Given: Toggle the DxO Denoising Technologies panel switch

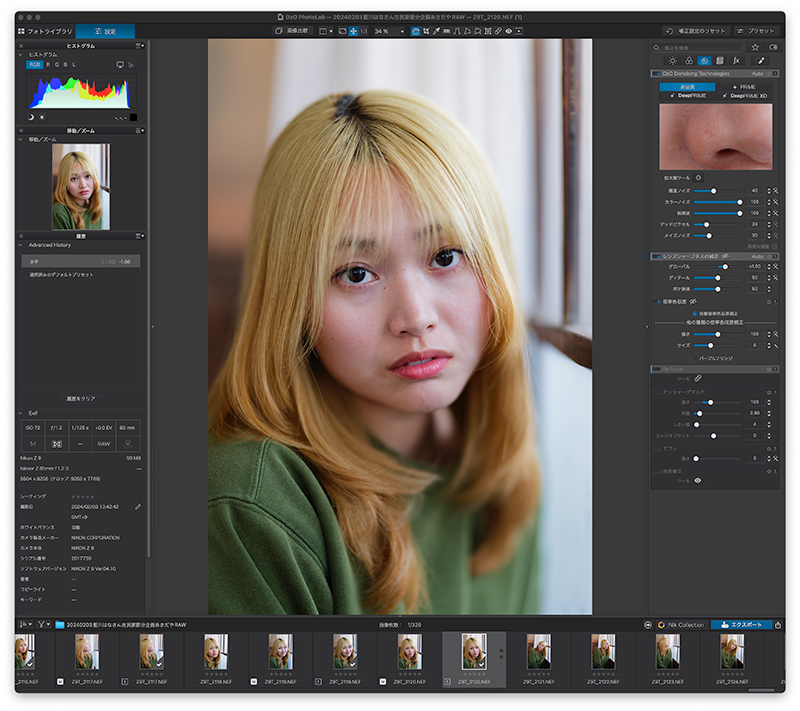Looking at the screenshot, I should (656, 74).
